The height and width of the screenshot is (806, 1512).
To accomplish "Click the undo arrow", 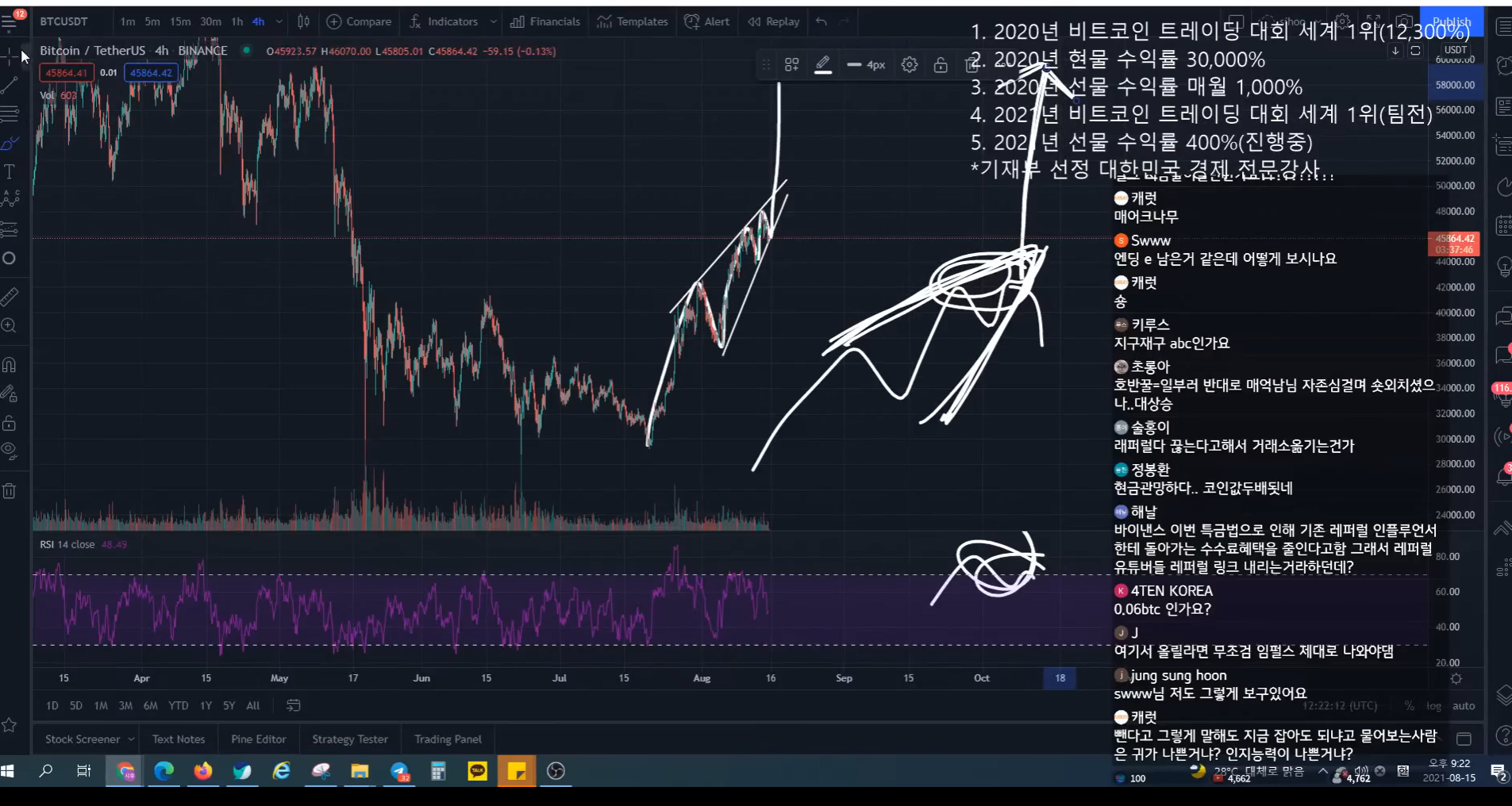I will point(821,21).
